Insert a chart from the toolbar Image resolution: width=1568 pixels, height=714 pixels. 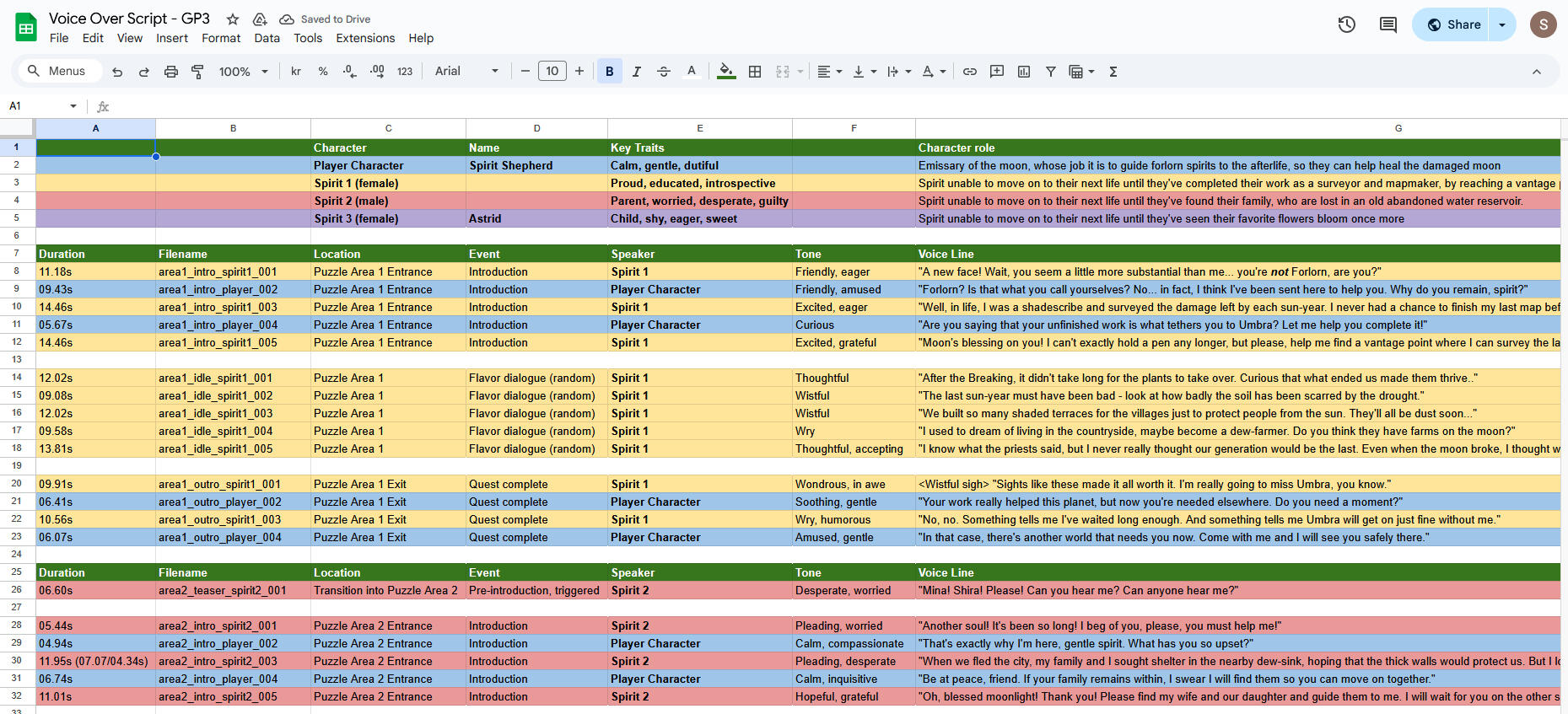point(1024,72)
